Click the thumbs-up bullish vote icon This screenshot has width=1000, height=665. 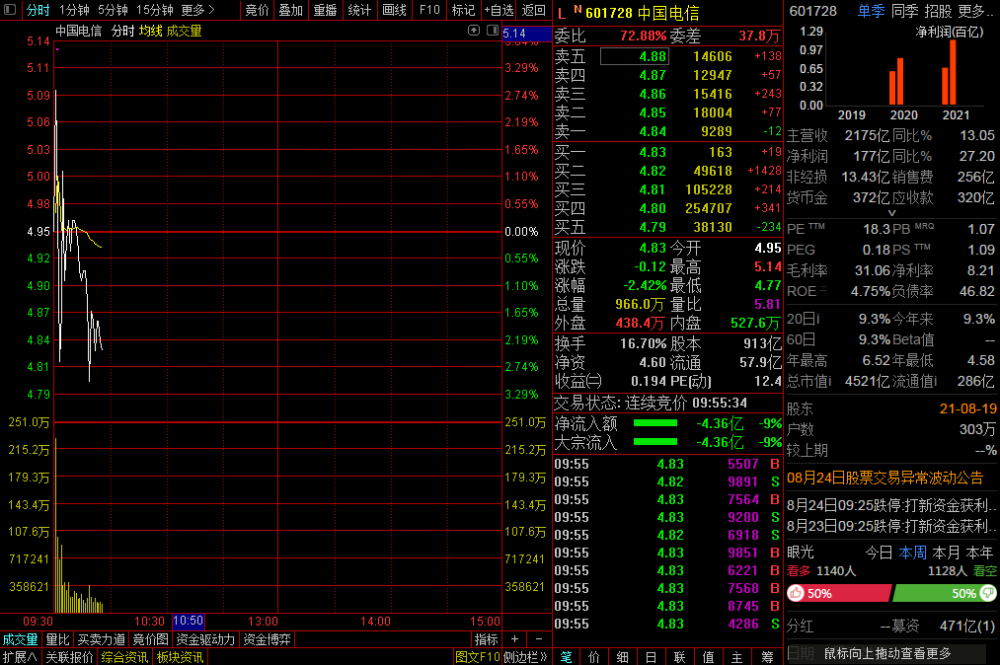pyautogui.click(x=796, y=594)
